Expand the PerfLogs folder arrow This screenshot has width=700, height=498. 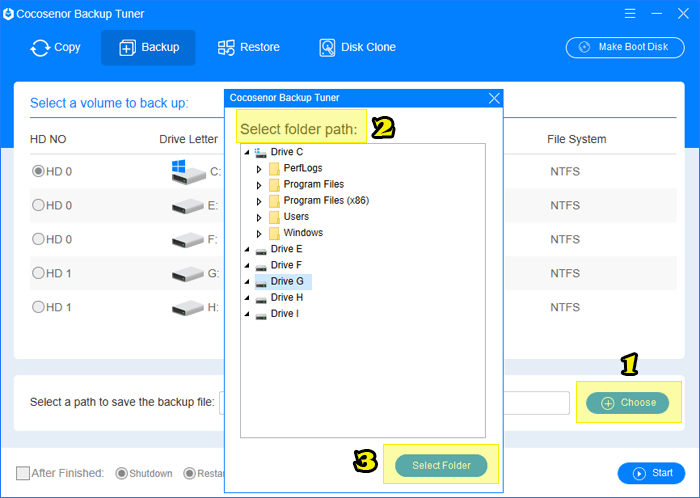(x=259, y=169)
